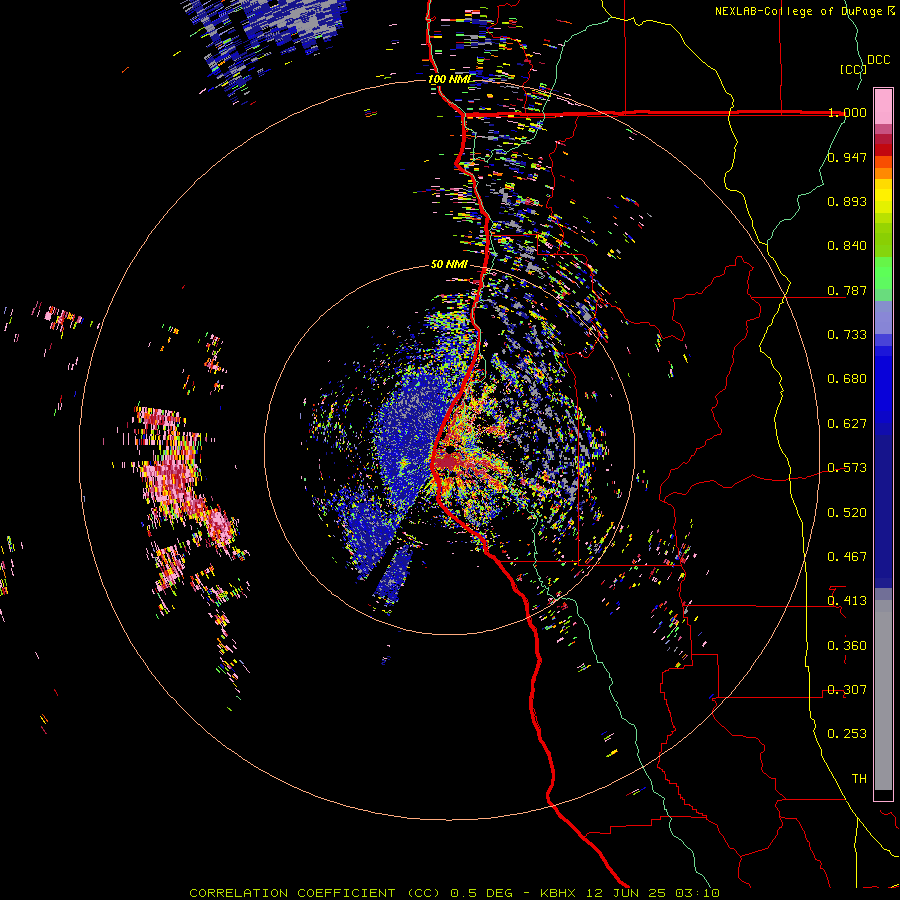Pick the bright green color bar segment
Screen dimensions: 900x900
[883, 273]
